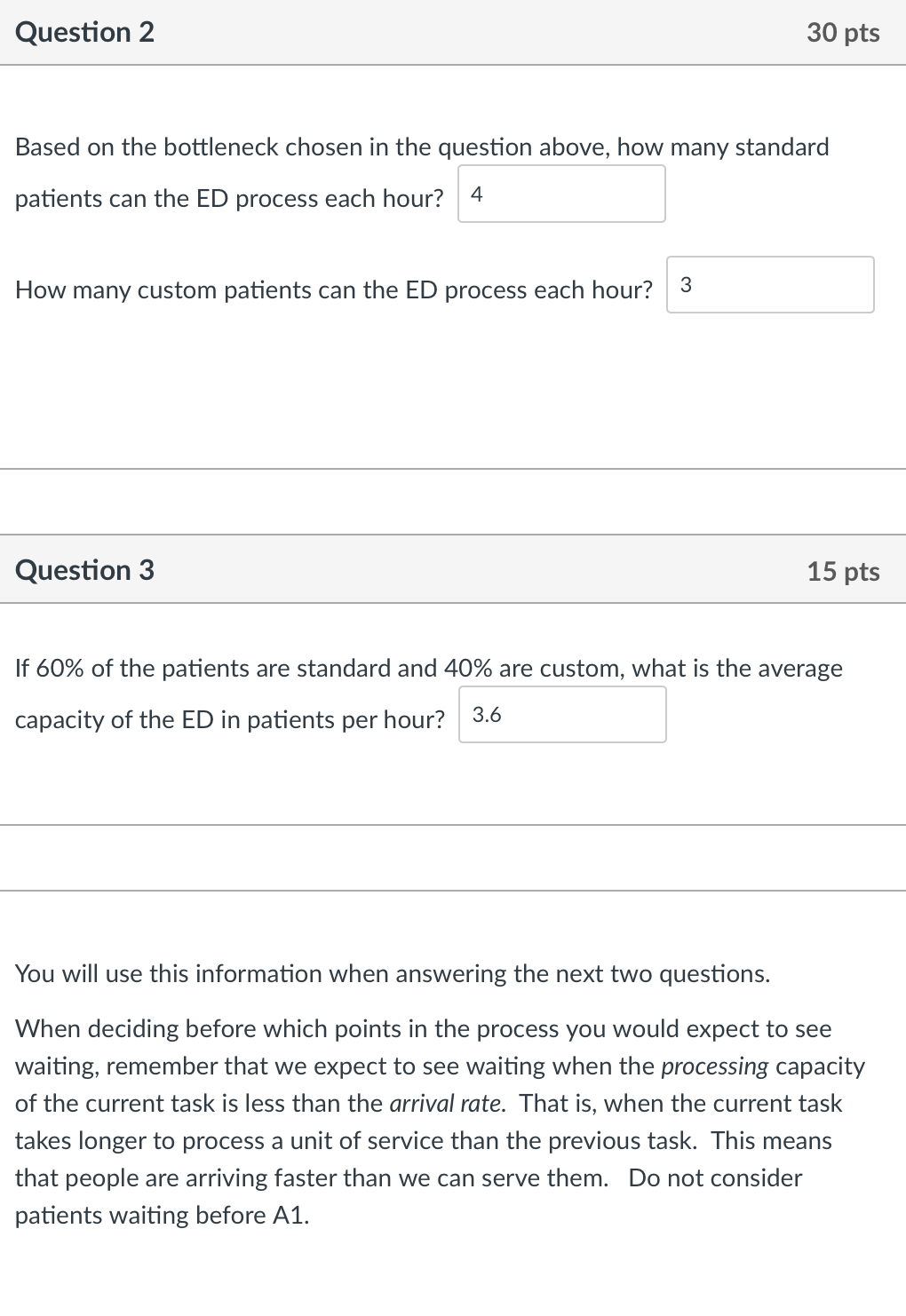Image resolution: width=906 pixels, height=1316 pixels.
Task: Click the Question 3 heading
Action: [x=85, y=570]
